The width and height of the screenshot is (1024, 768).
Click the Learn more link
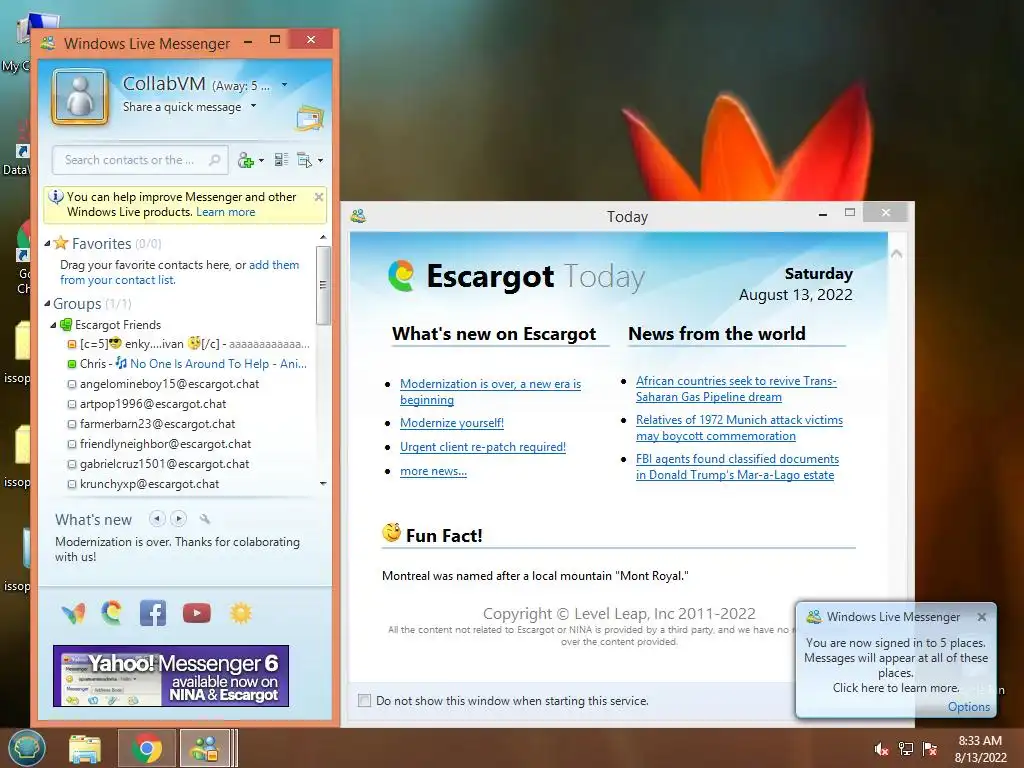coord(225,212)
